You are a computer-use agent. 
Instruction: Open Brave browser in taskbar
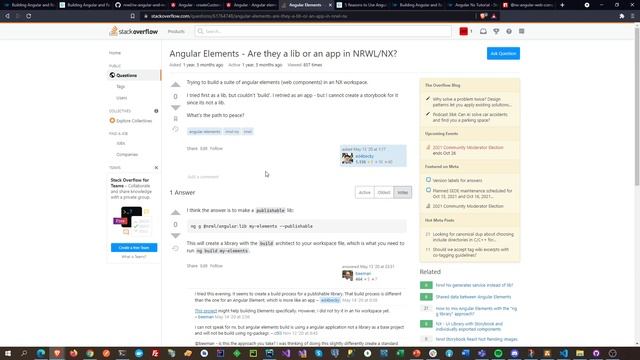click(x=57, y=353)
